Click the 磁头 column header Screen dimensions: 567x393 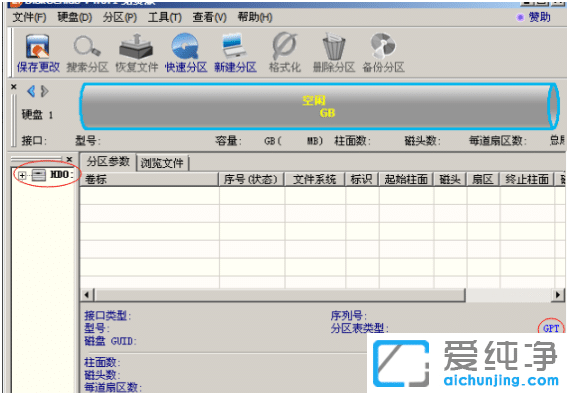tap(450, 179)
